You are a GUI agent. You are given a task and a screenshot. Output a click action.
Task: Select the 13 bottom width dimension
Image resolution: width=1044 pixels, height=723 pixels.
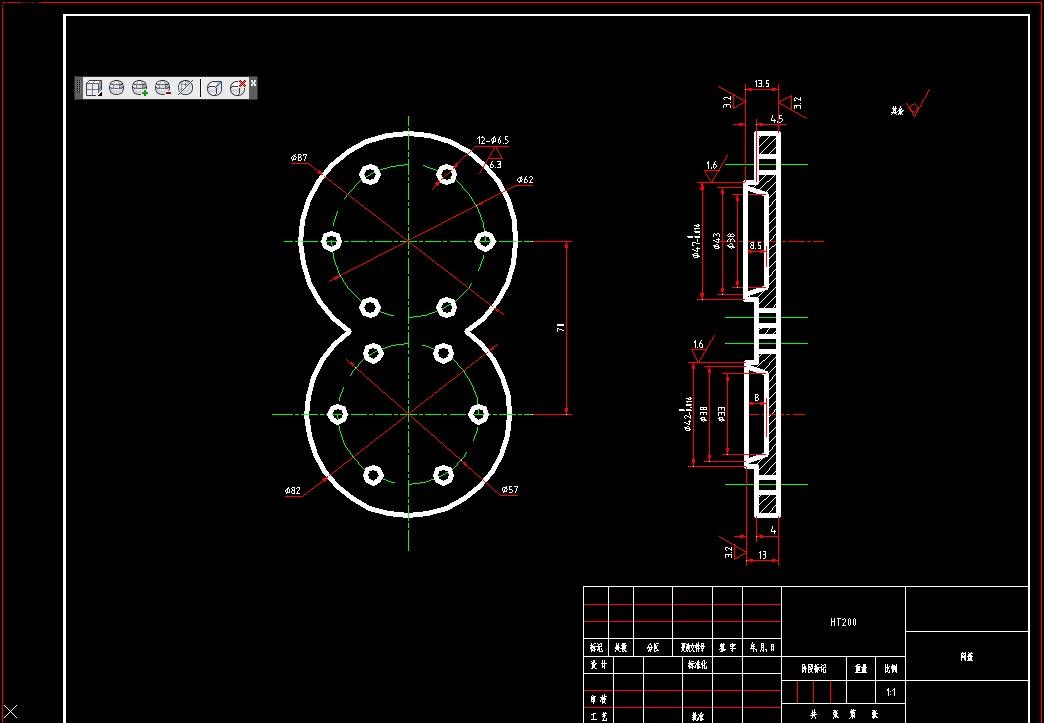pos(762,555)
